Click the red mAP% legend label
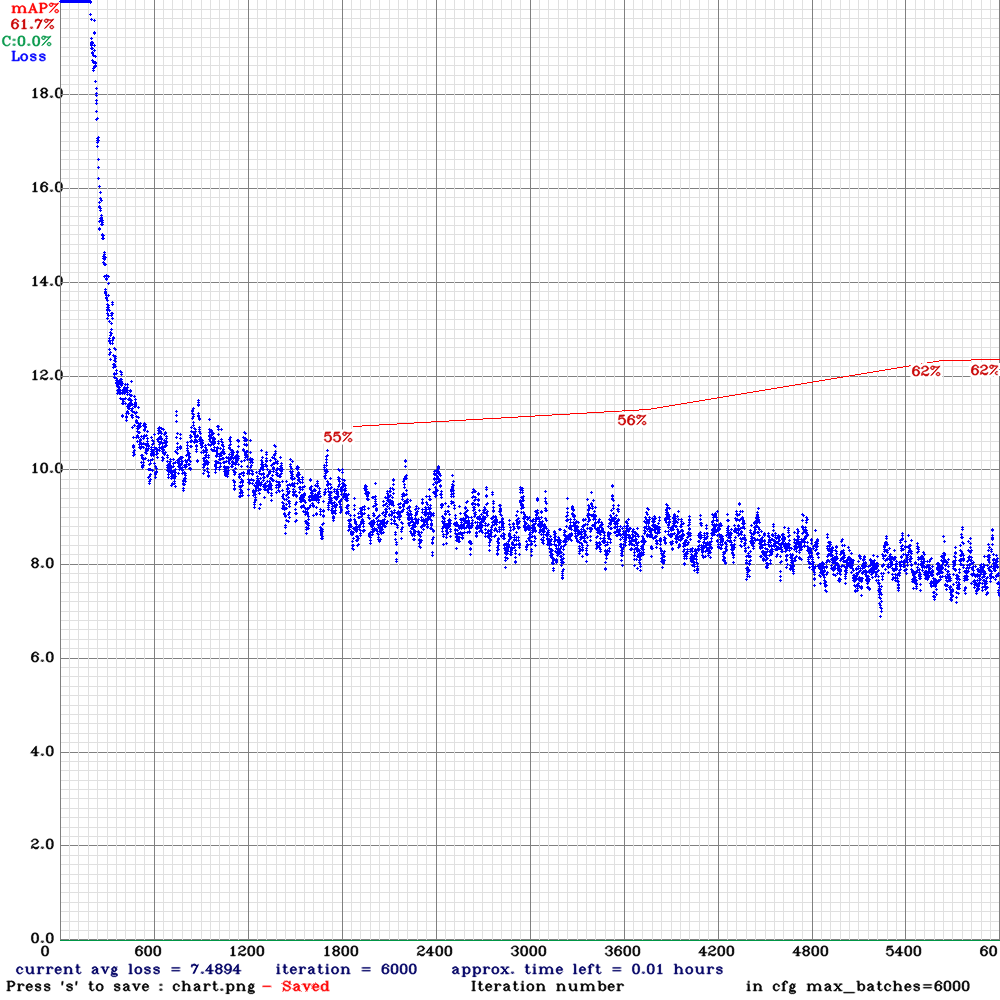This screenshot has width=1000, height=1000. (35, 9)
